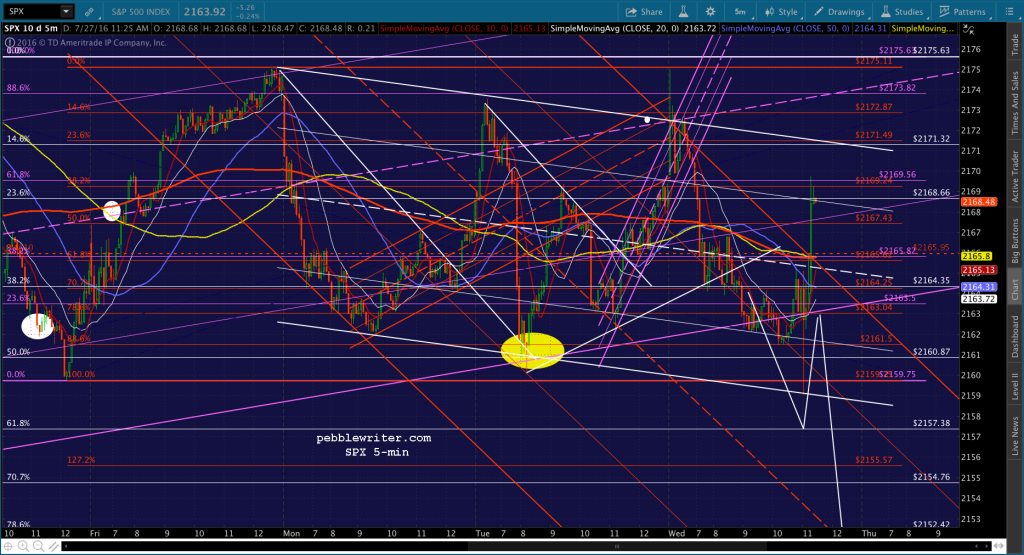Screen dimensions: 1024x555
Task: Click the Share button
Action: coord(644,12)
